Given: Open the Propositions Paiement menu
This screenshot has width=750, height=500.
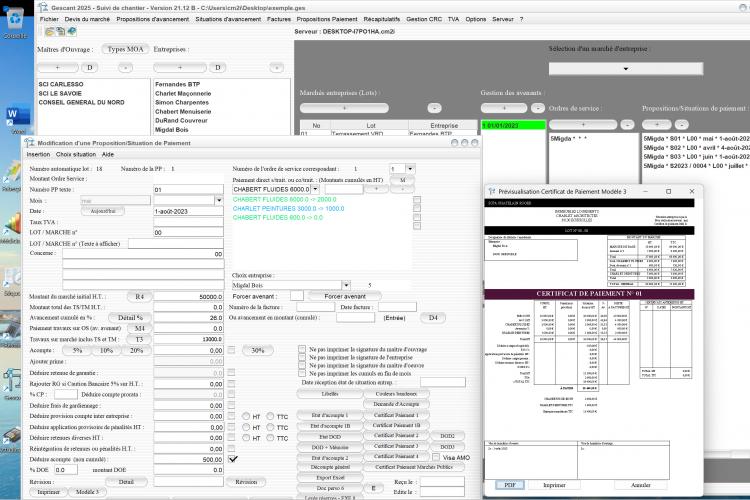Looking at the screenshot, I should click(327, 19).
